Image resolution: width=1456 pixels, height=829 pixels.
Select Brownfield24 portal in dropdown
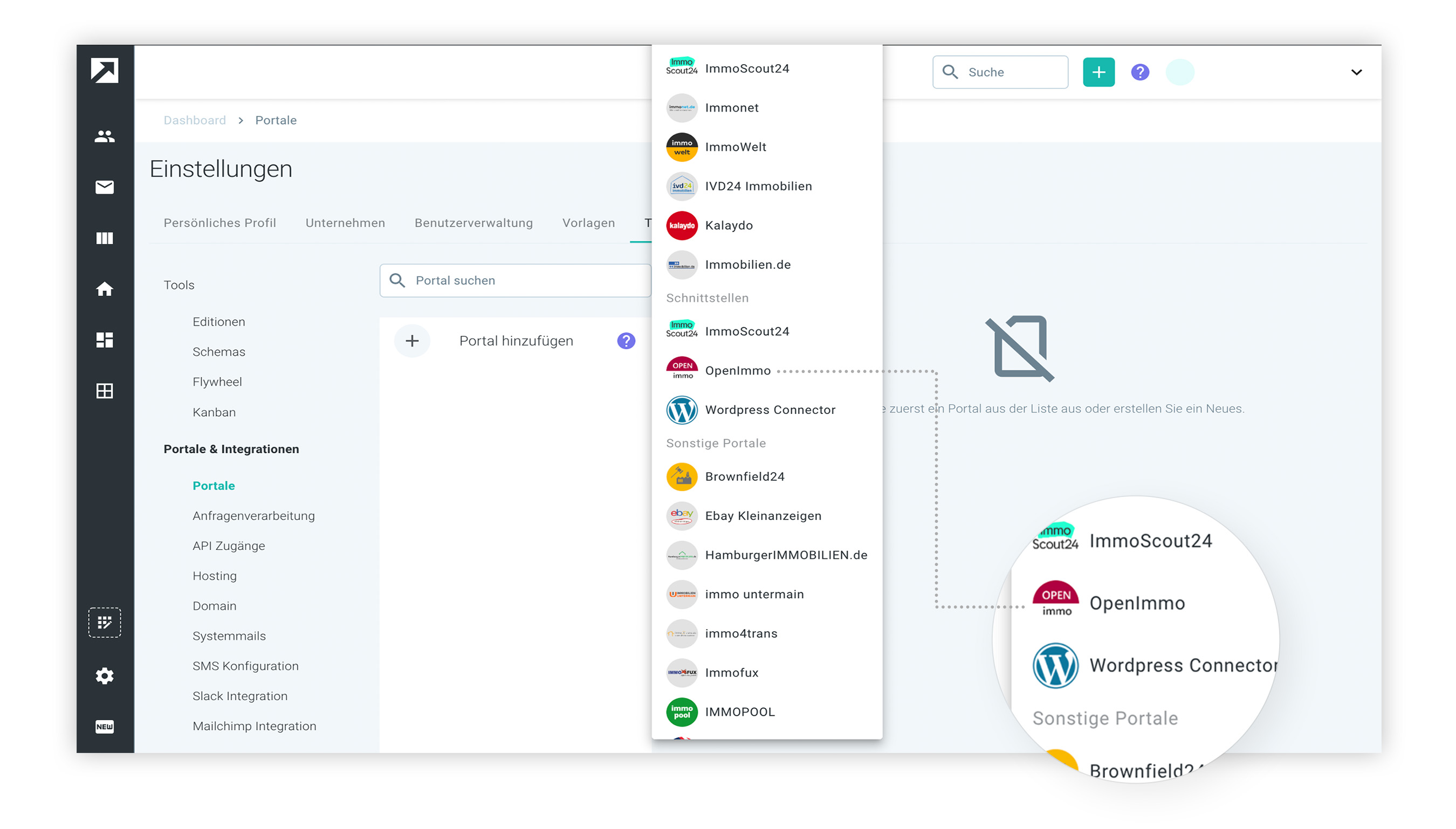pos(767,476)
